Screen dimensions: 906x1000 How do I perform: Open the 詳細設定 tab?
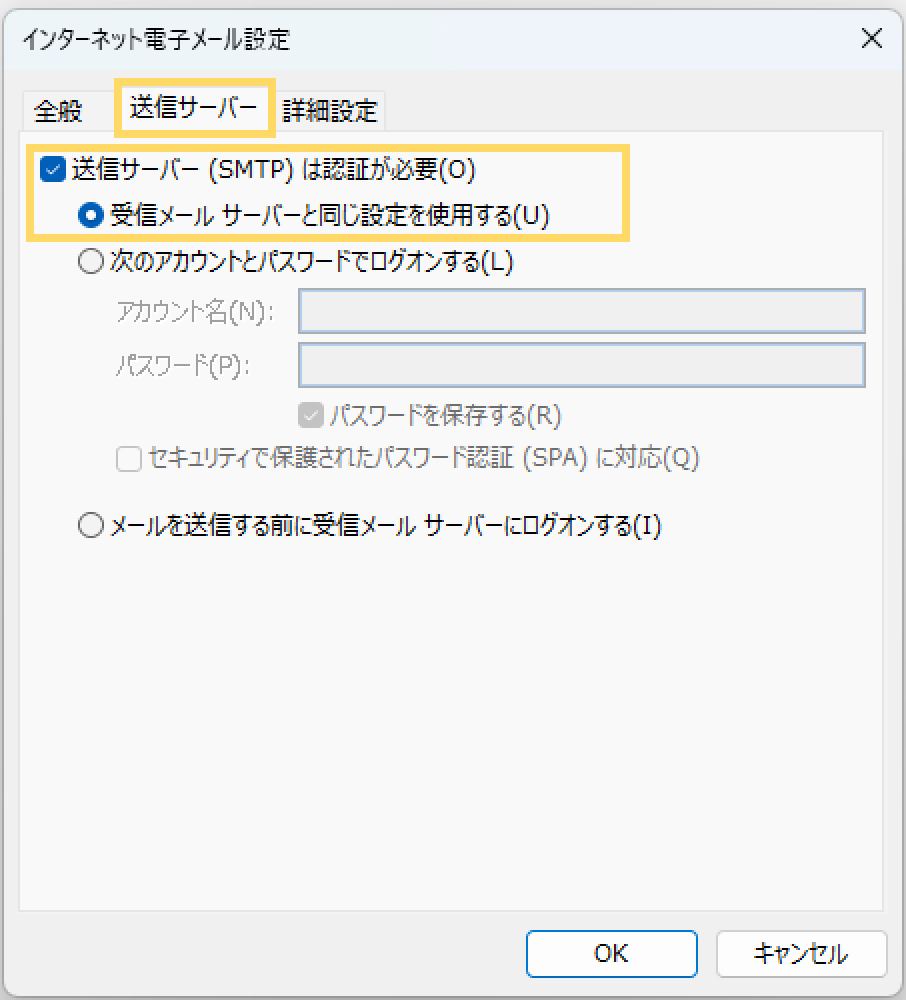[330, 111]
